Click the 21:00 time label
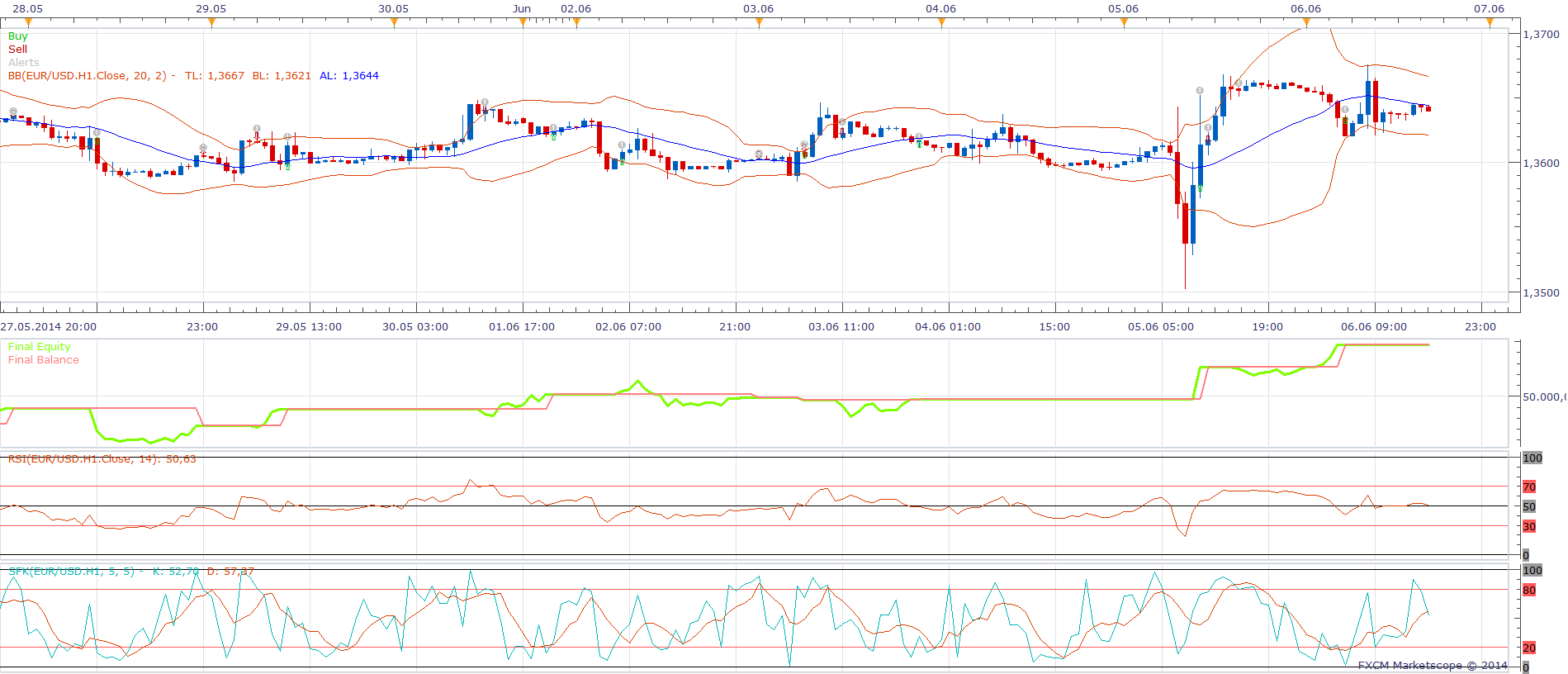The height and width of the screenshot is (674, 1568). point(735,326)
